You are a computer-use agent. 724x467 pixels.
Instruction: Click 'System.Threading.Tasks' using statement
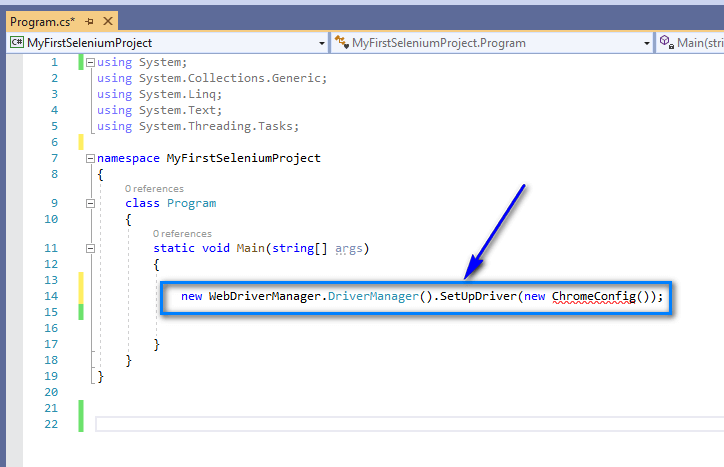216,126
